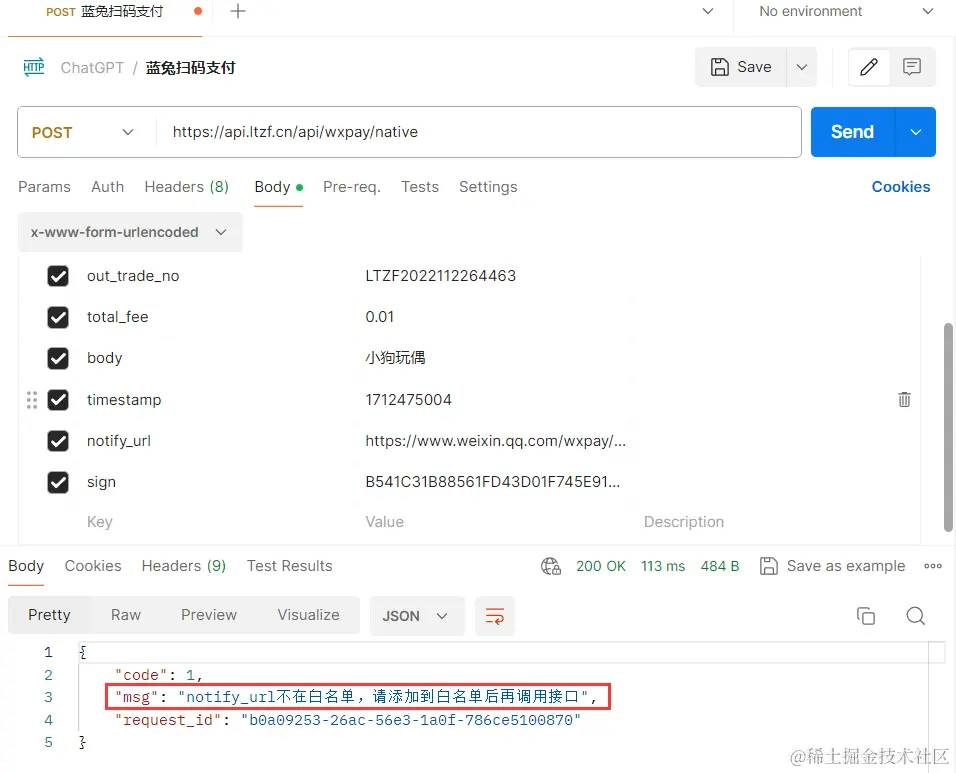This screenshot has width=956, height=773.
Task: Click the params list vertical scrollbar
Action: [948, 427]
